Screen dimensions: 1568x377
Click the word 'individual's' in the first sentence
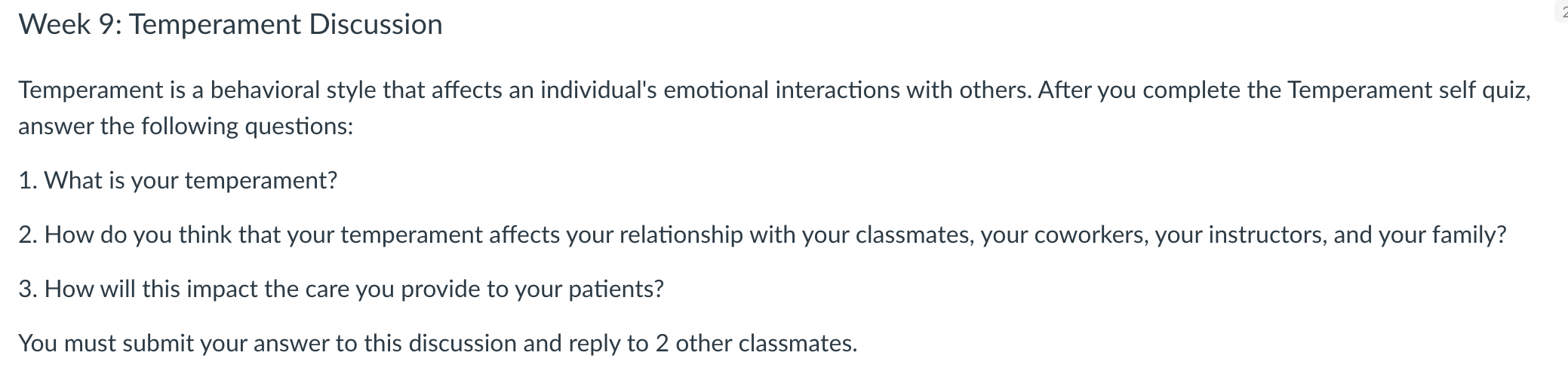click(x=598, y=90)
